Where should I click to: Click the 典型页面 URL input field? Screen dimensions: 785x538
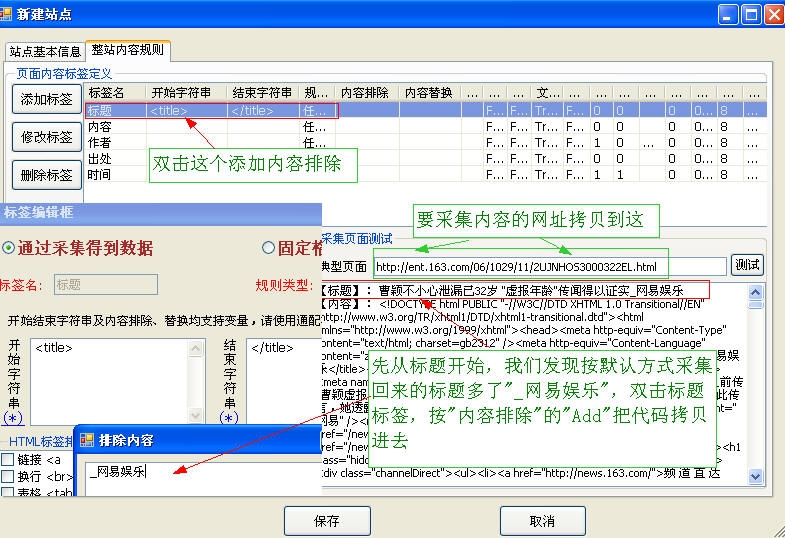550,266
